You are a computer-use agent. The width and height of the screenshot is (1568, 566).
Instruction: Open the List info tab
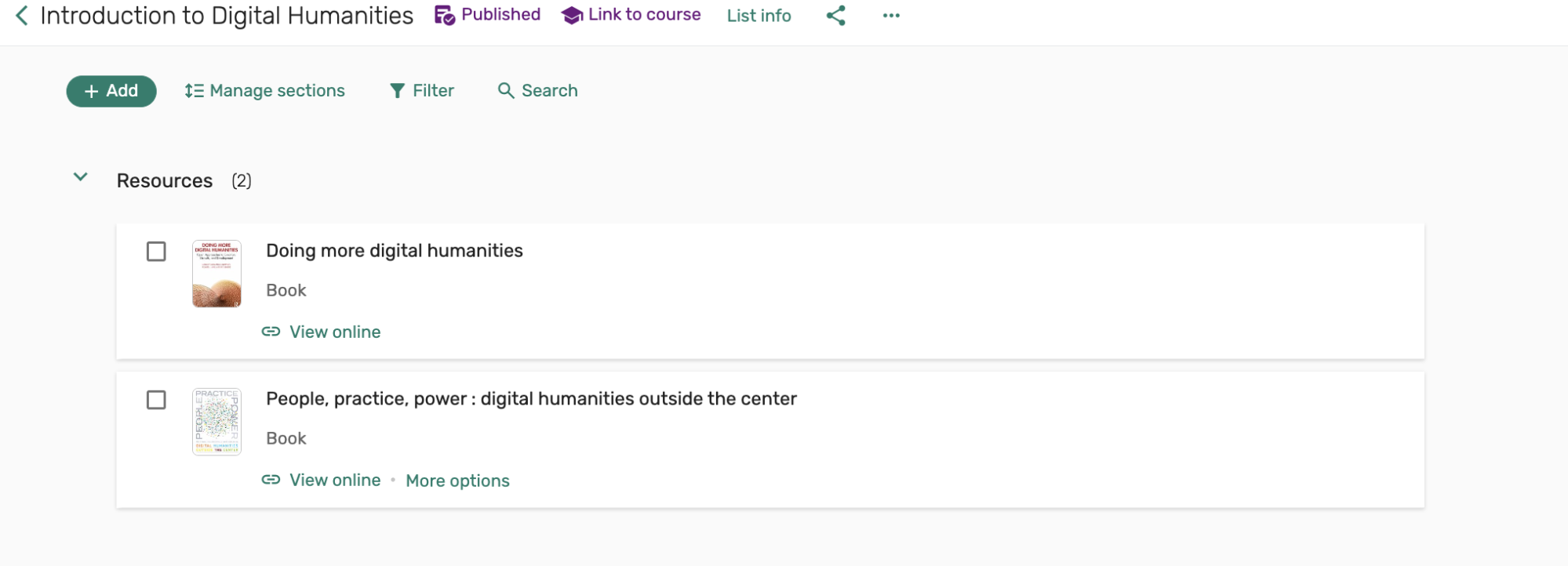(x=759, y=16)
